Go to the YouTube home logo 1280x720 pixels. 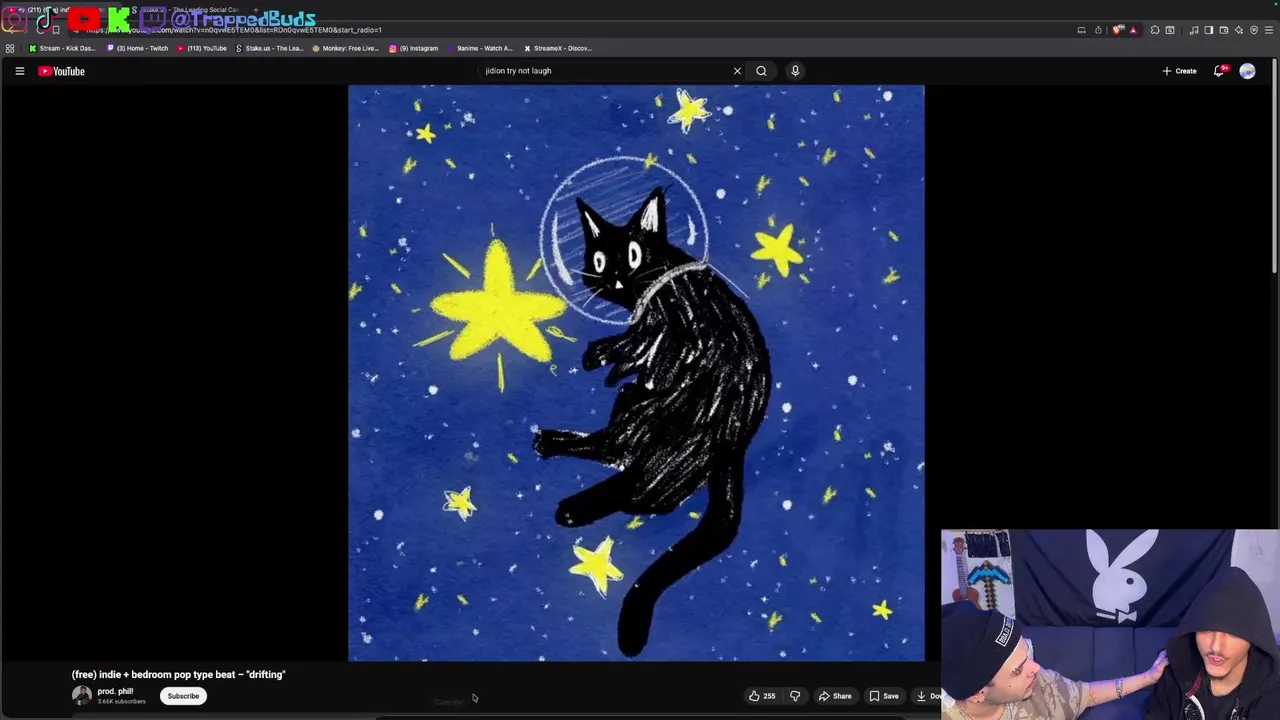coord(62,71)
